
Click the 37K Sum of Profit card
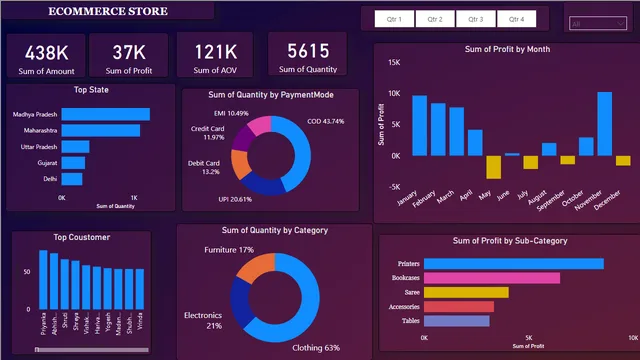point(129,56)
